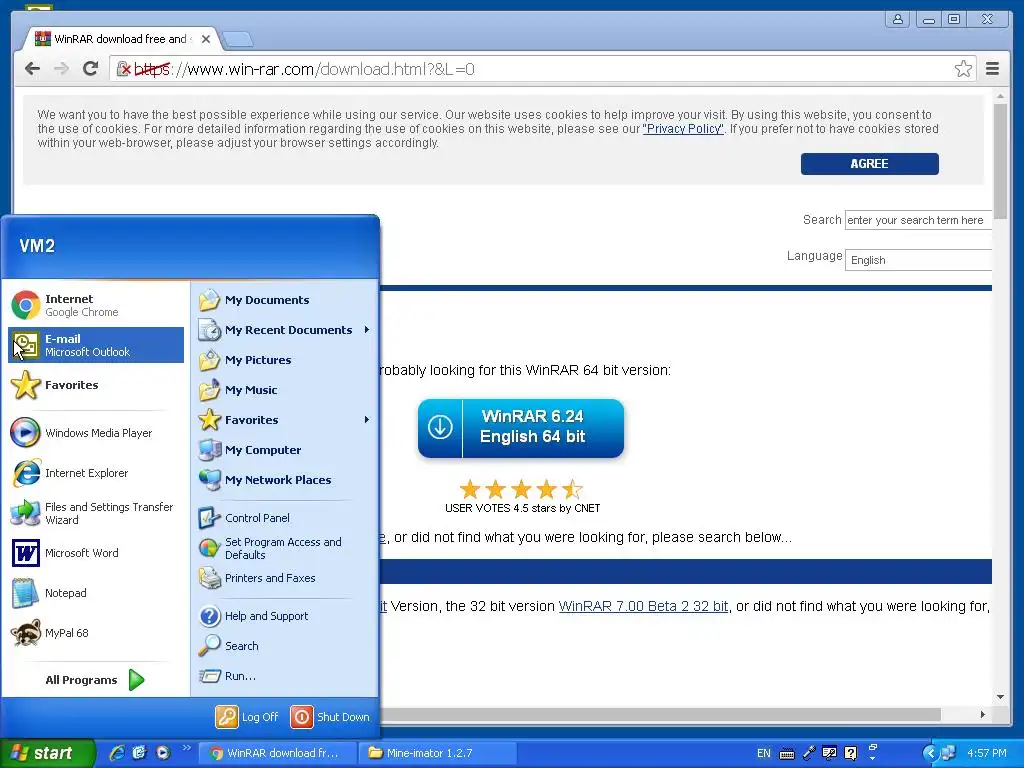Close the WinRAR download tab
Viewport: 1024px width, 768px height.
206,39
